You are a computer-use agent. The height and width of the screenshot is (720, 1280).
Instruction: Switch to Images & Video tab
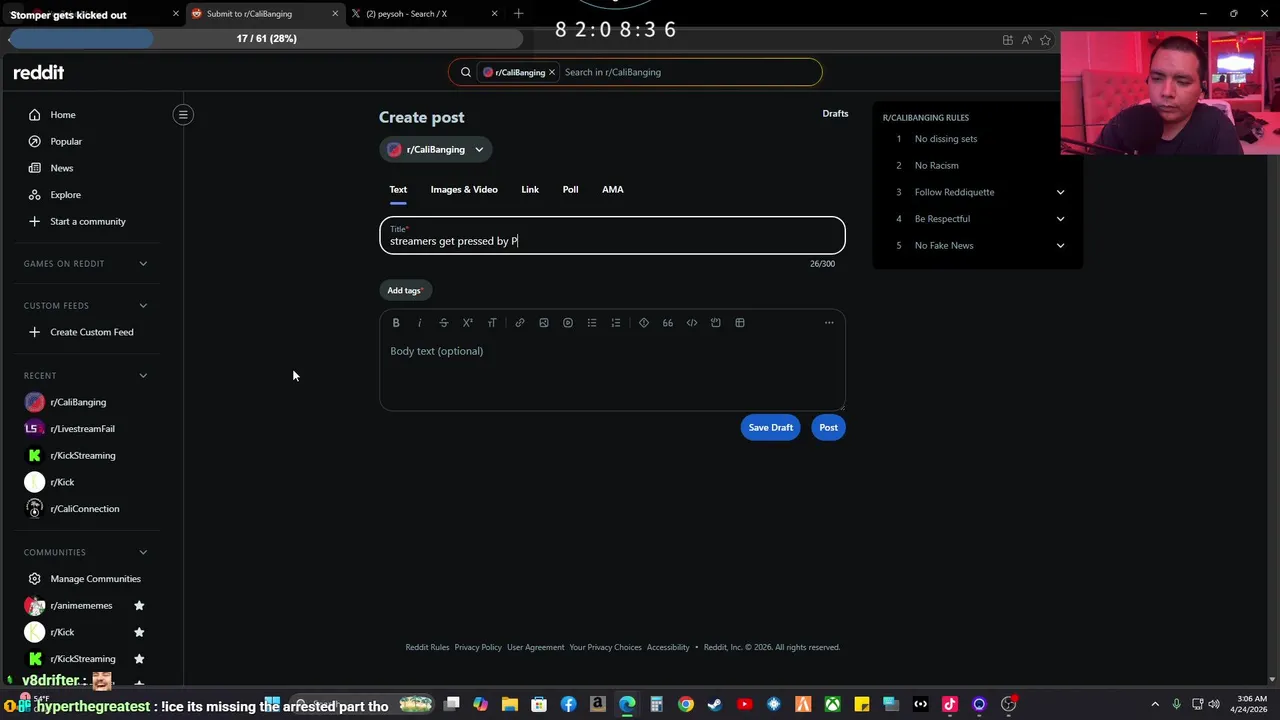click(464, 189)
